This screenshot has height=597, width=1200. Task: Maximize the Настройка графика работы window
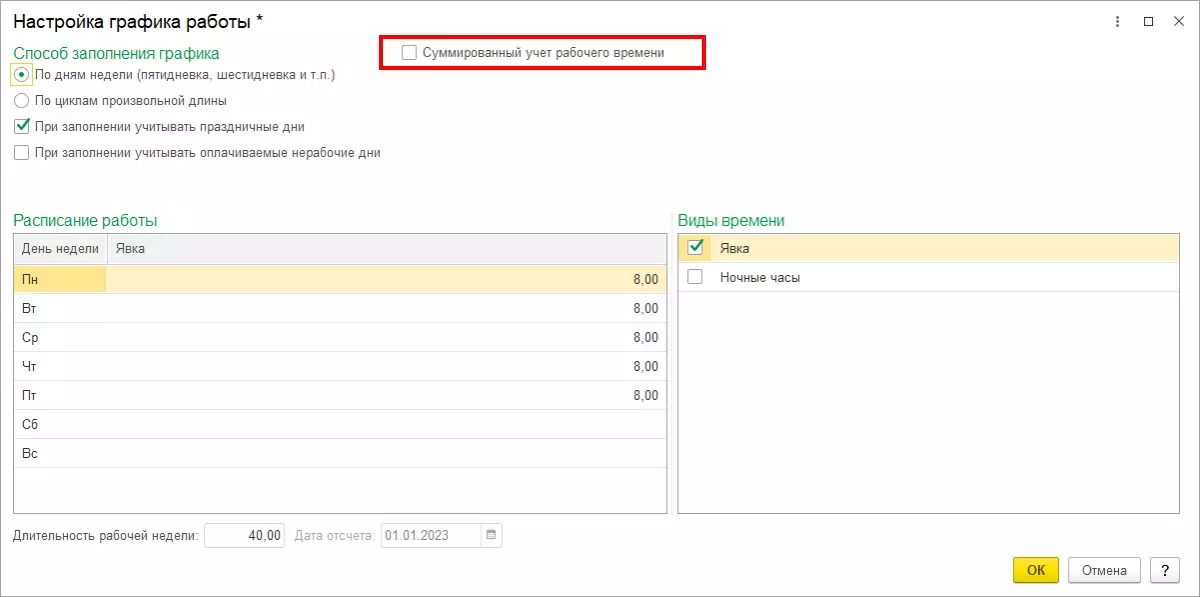point(1148,21)
